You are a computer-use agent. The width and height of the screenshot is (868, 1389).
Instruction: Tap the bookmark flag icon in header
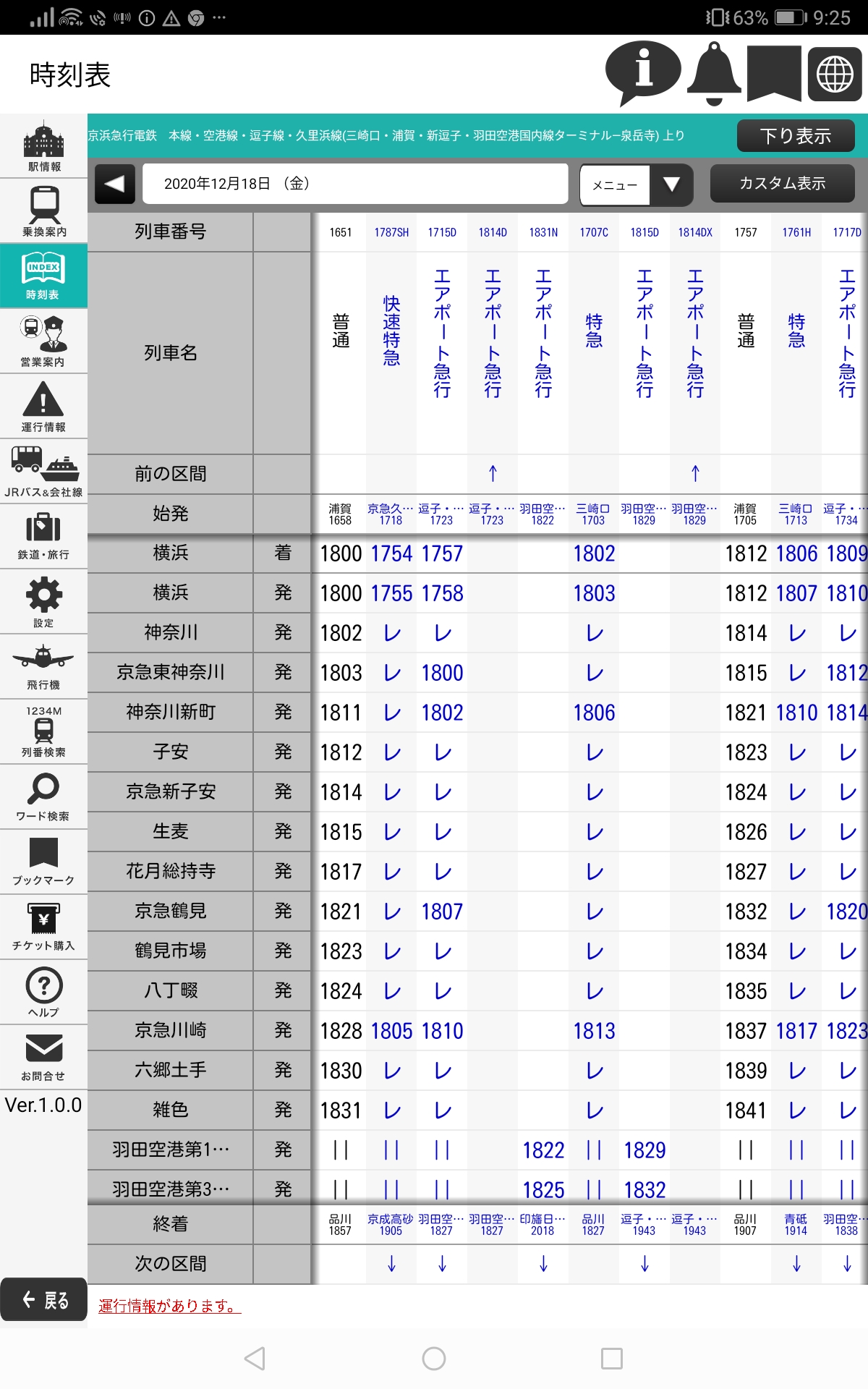774,74
